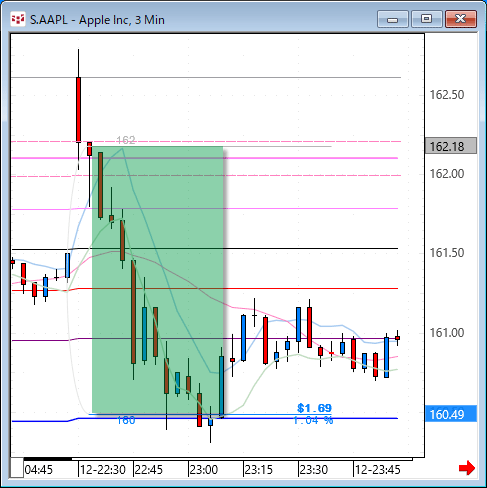Click the 22:45 time axis label
Viewport: 487px width, 488px height.
point(149,470)
